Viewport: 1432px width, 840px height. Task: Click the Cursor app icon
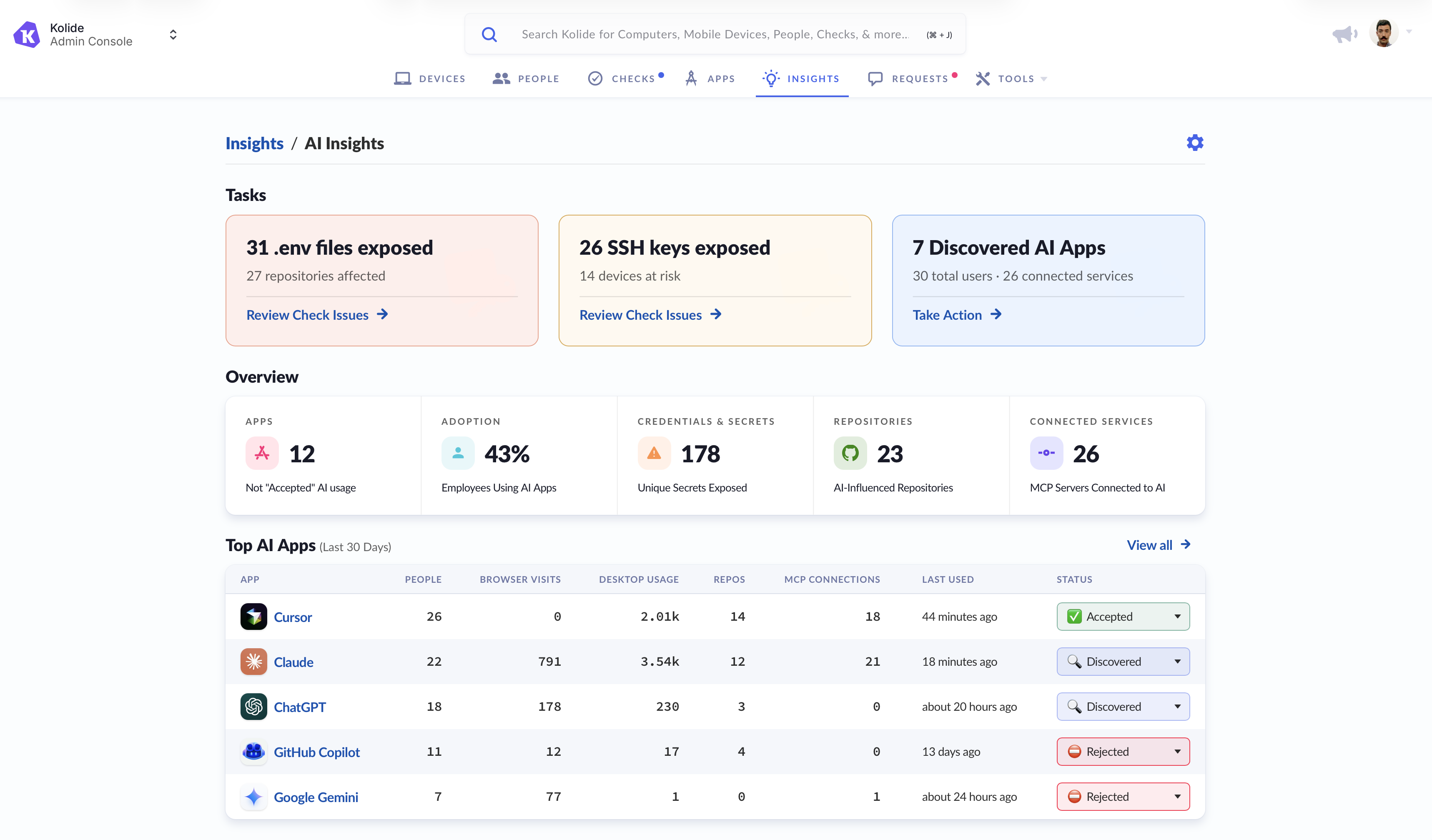click(253, 617)
